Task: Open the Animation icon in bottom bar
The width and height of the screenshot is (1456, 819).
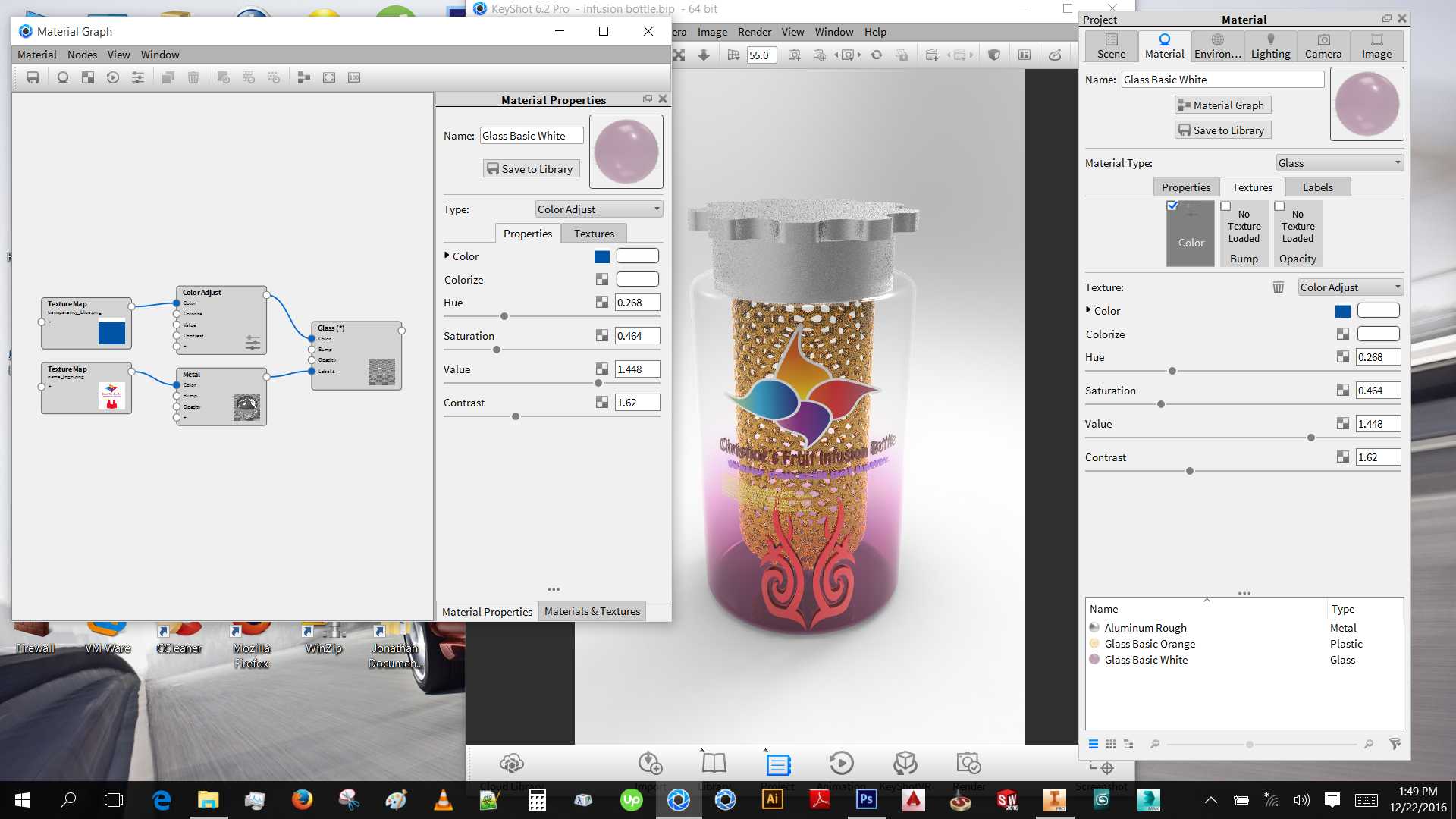Action: [842, 763]
